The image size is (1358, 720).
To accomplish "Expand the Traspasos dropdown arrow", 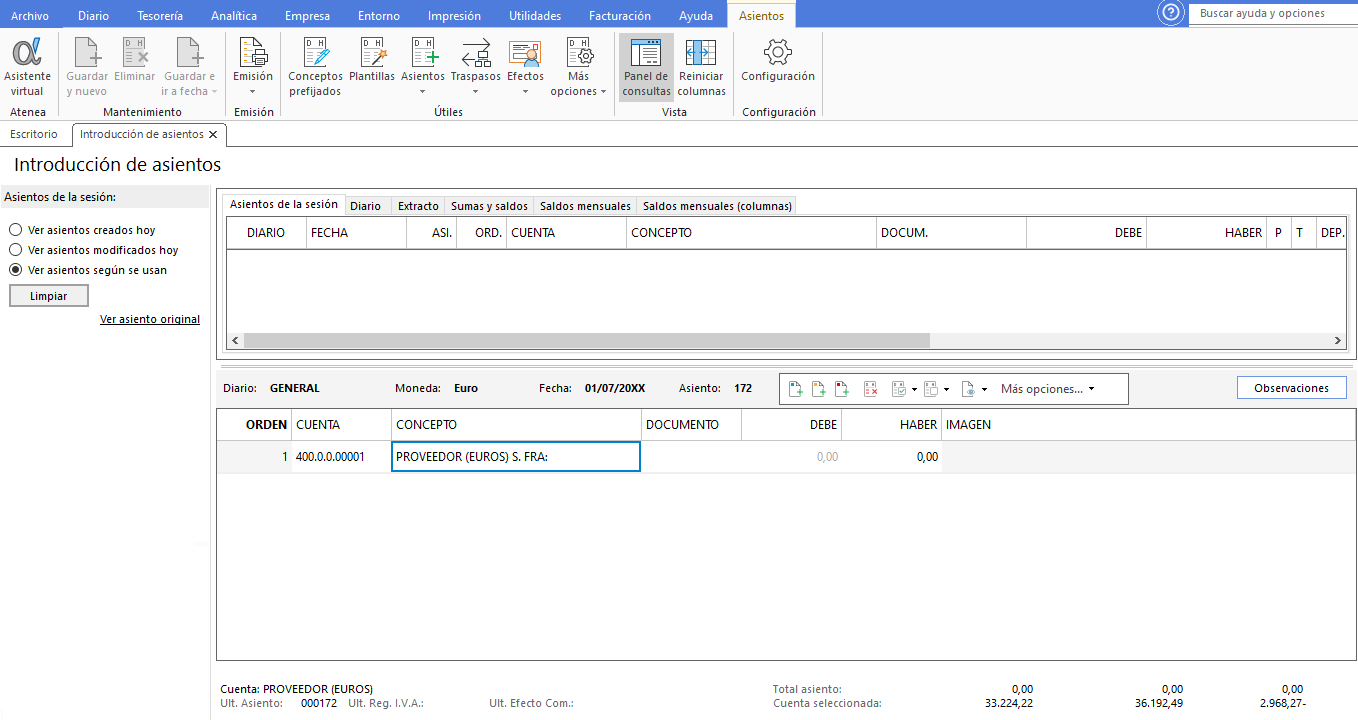I will click(476, 92).
